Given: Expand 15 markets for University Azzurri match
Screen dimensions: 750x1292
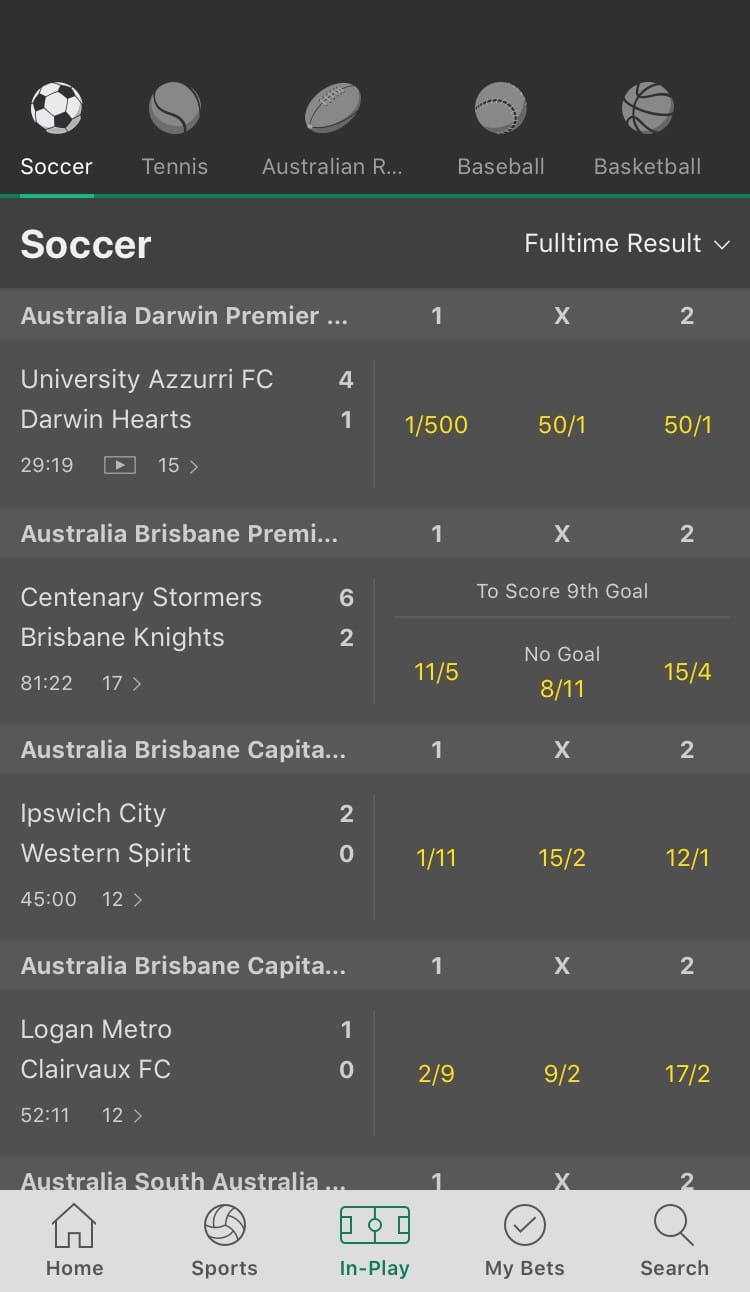Looking at the screenshot, I should coord(178,465).
